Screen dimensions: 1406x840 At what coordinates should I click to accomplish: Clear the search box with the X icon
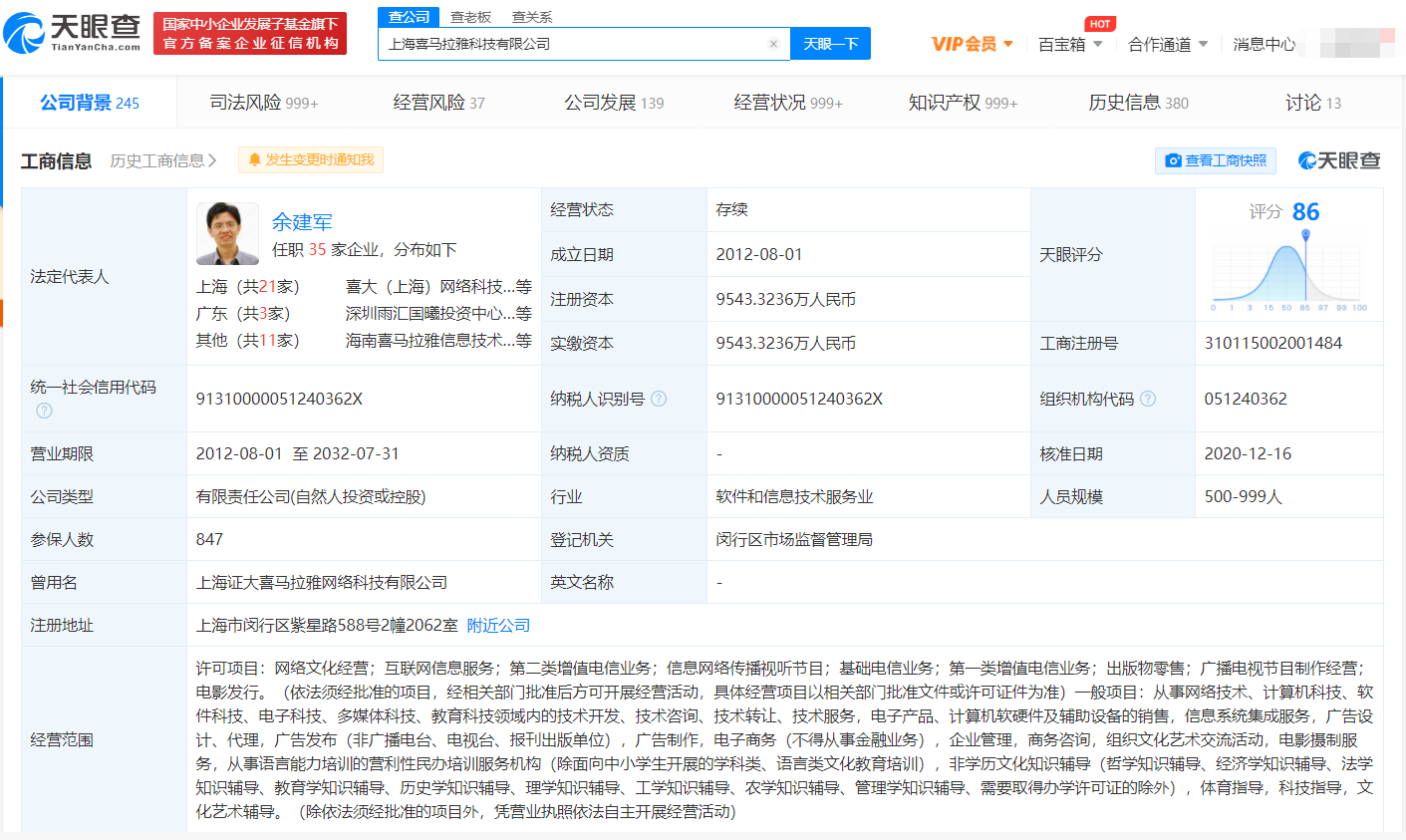click(773, 44)
